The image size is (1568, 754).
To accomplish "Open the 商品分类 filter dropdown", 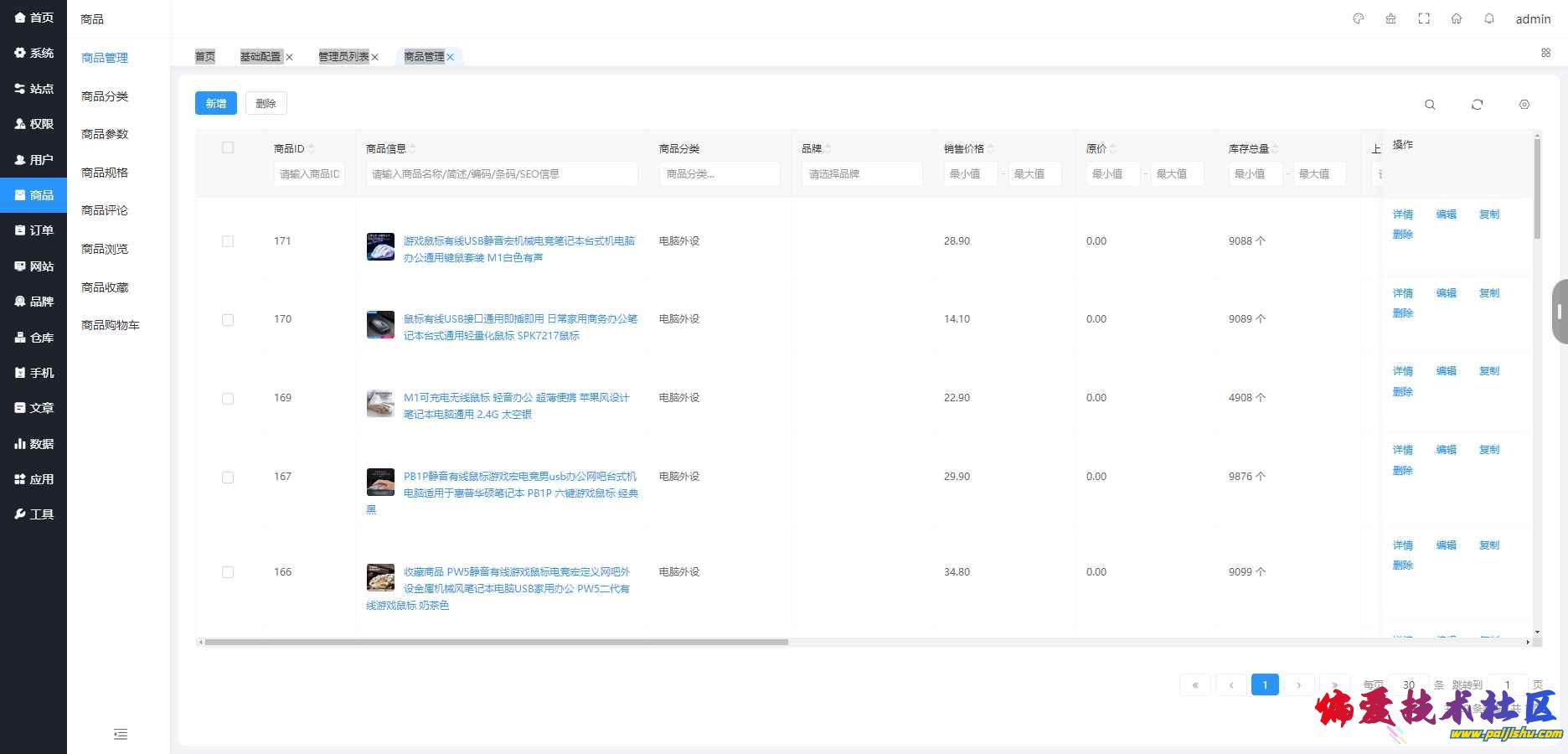I will 719,174.
